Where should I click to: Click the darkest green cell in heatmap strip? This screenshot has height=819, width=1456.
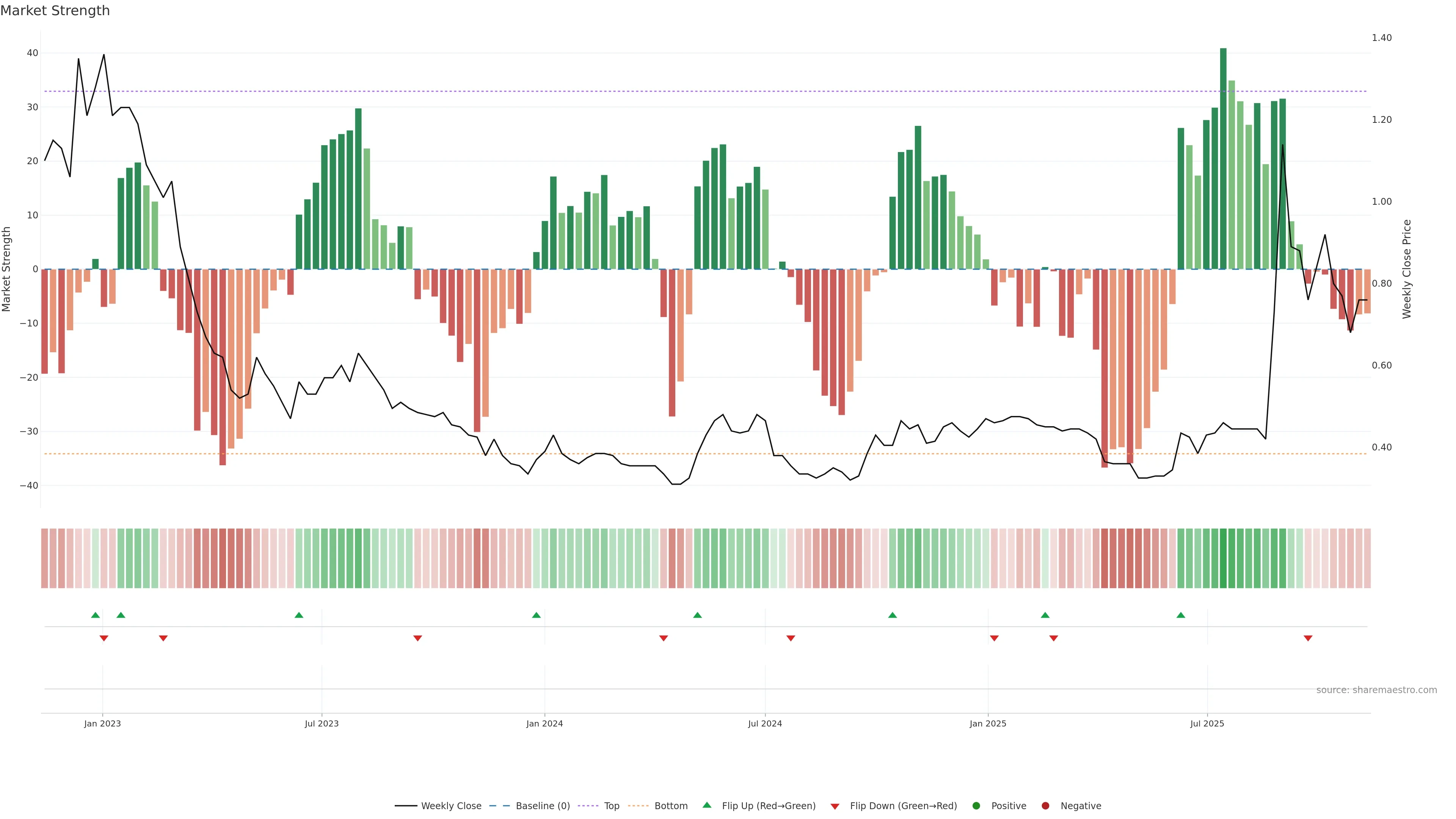click(1223, 559)
